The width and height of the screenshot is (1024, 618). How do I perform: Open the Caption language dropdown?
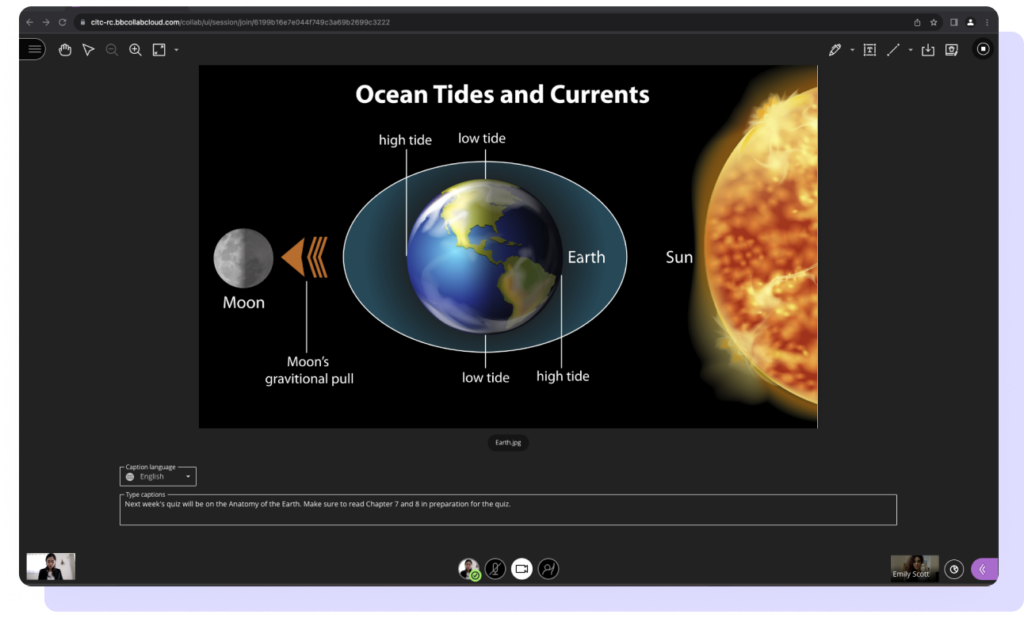(159, 477)
